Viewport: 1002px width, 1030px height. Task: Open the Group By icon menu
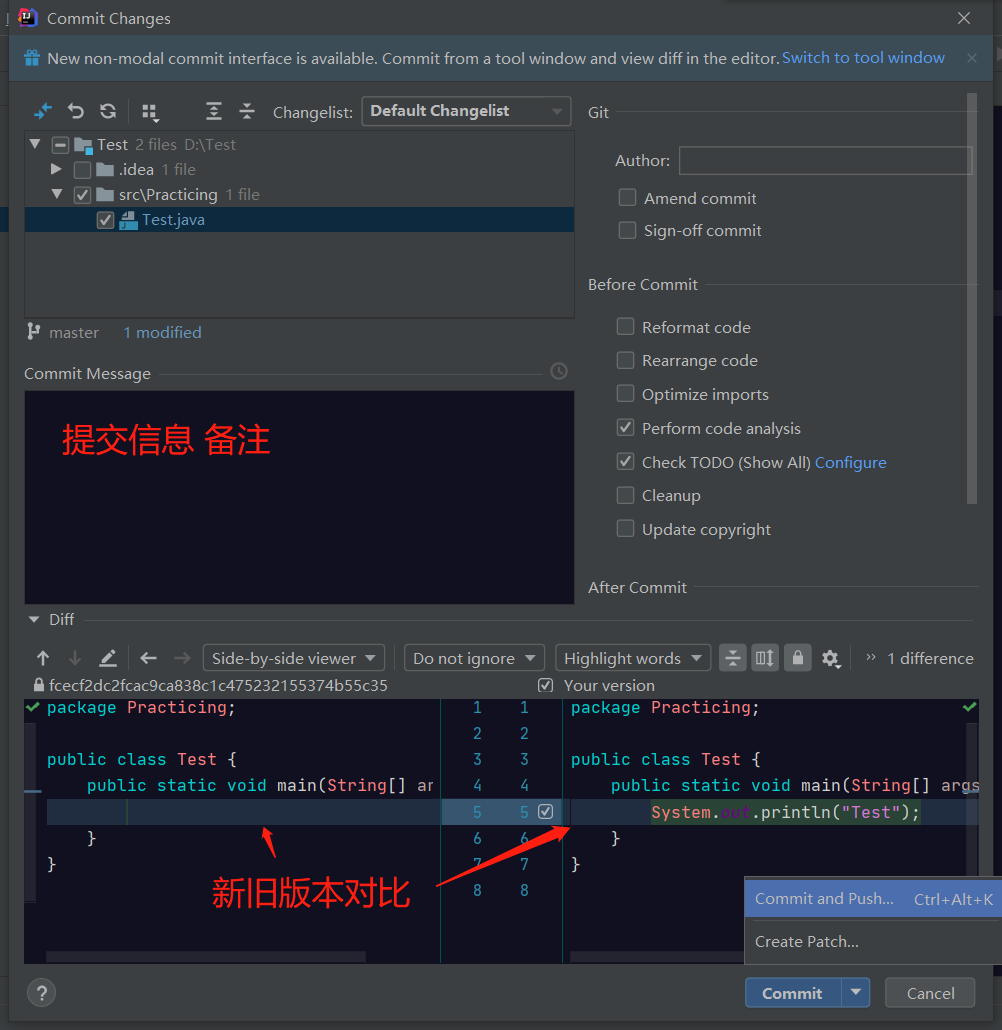150,112
